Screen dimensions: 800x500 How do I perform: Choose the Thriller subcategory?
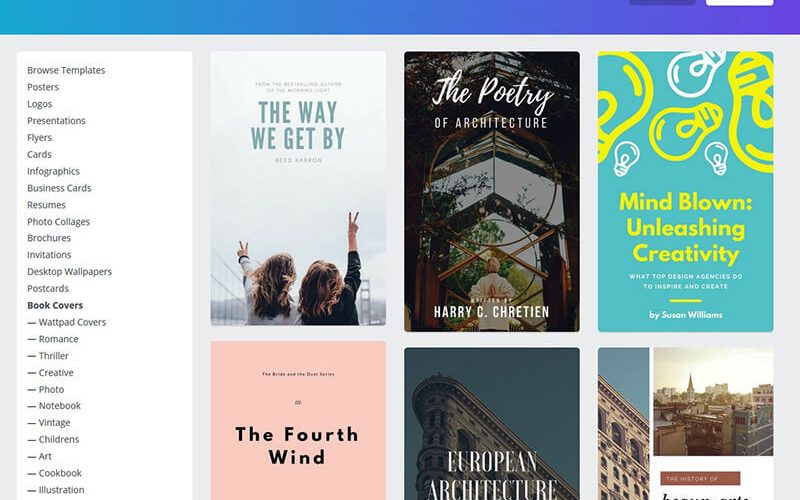[48, 356]
